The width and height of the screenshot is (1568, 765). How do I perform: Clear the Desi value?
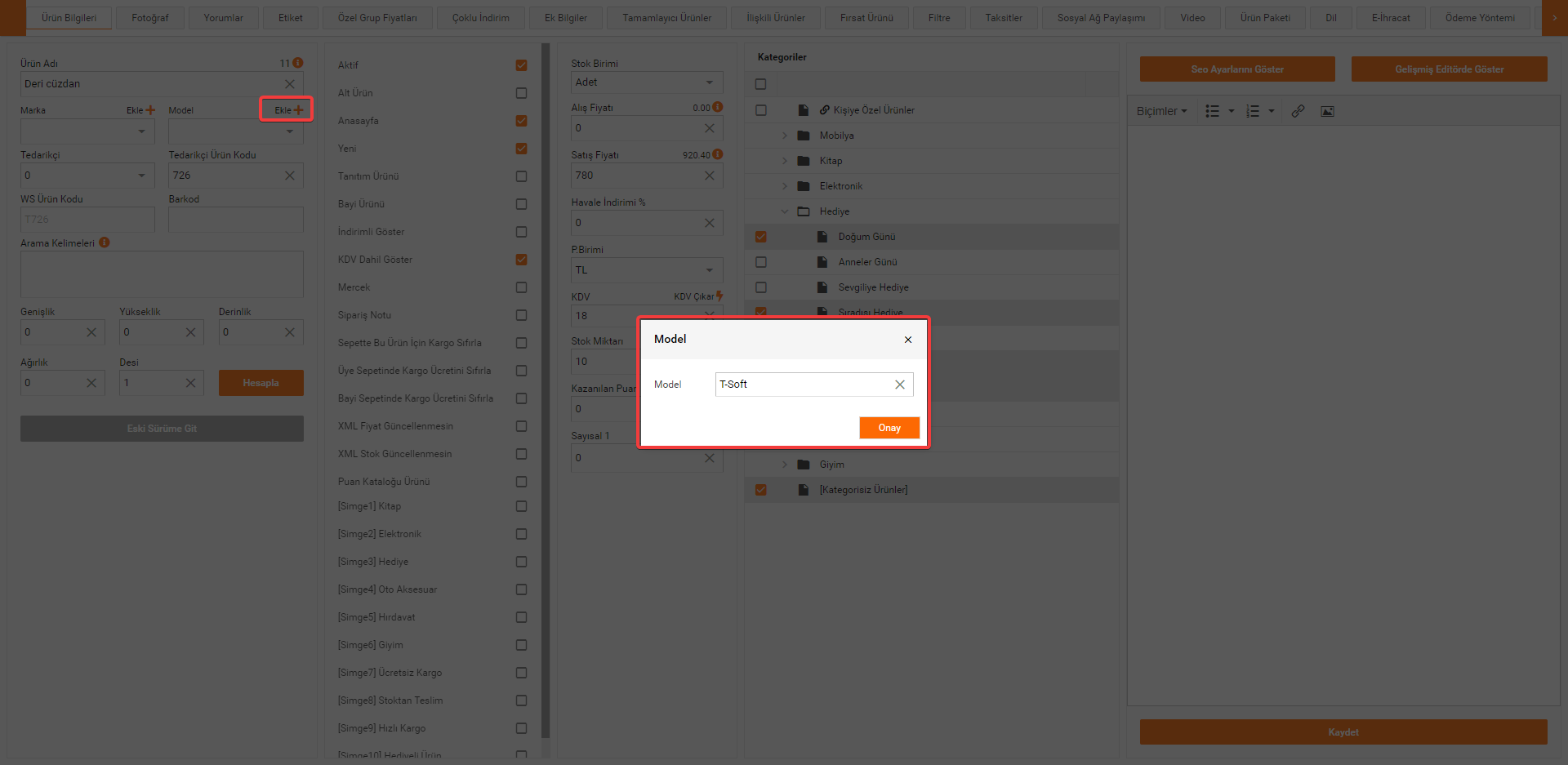coord(190,383)
